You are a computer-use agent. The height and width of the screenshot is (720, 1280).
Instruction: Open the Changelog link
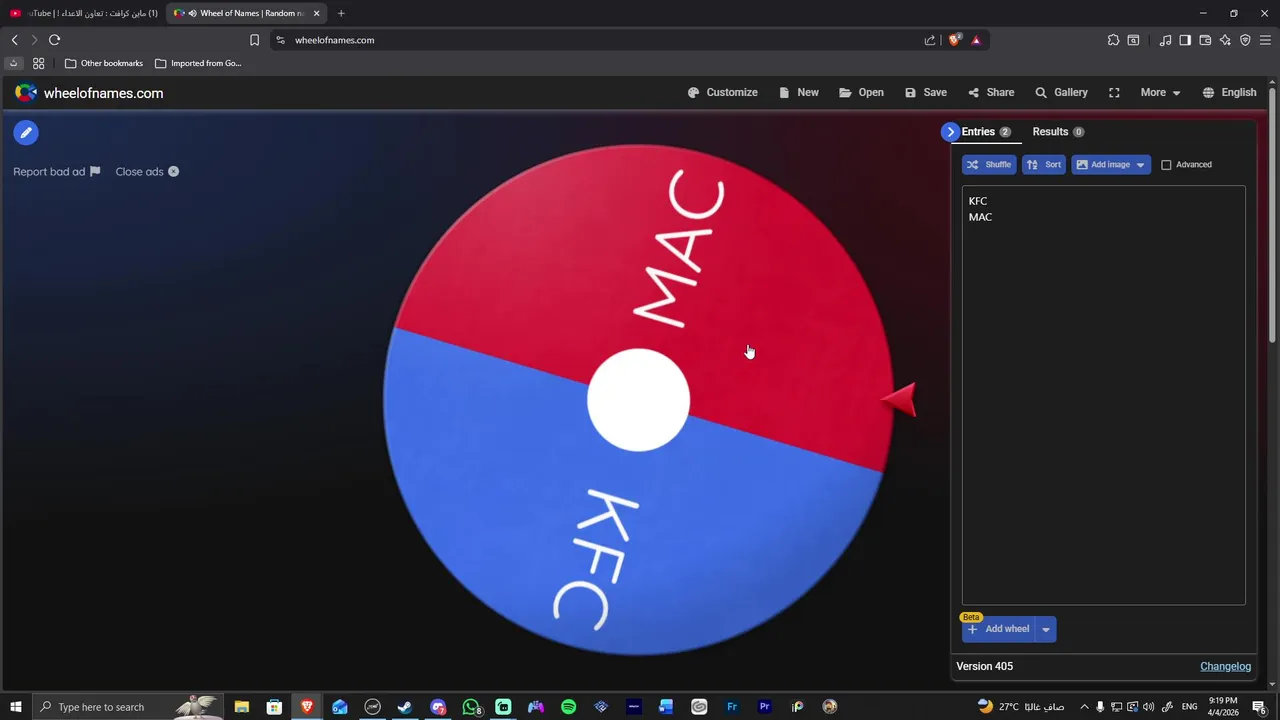point(1225,666)
